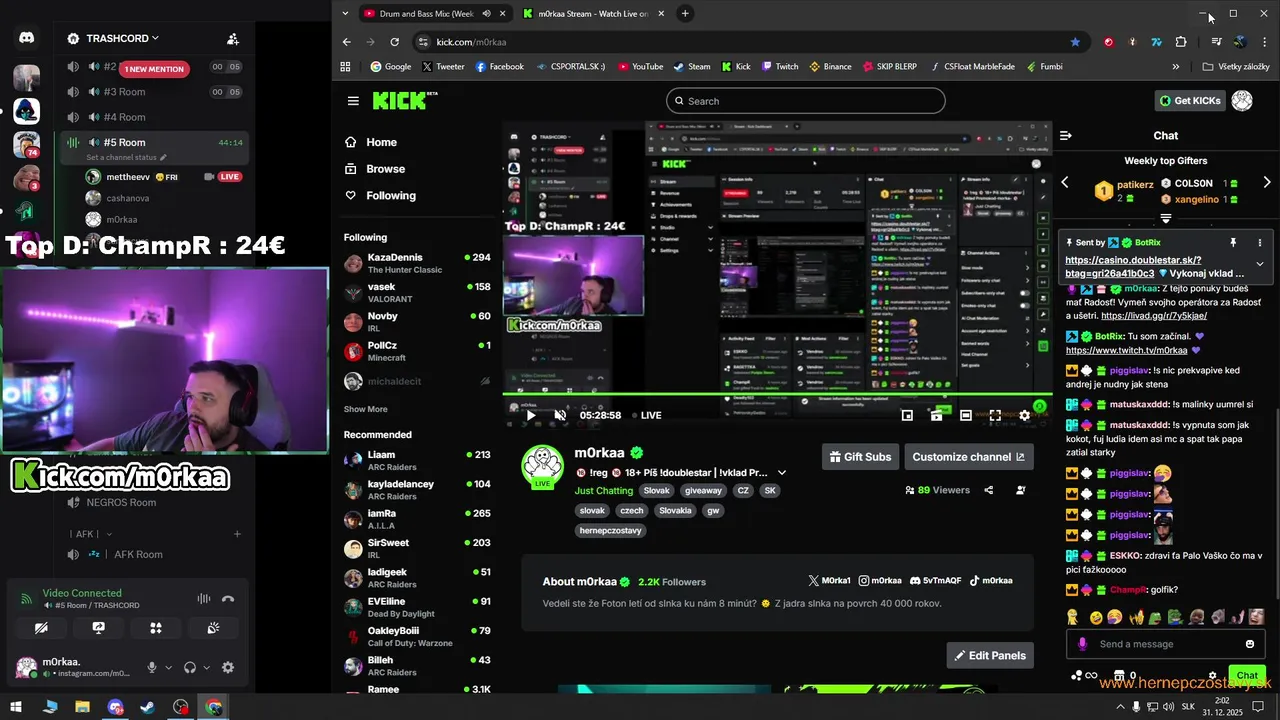1280x720 pixels.
Task: Select giveaway tag
Action: click(703, 491)
